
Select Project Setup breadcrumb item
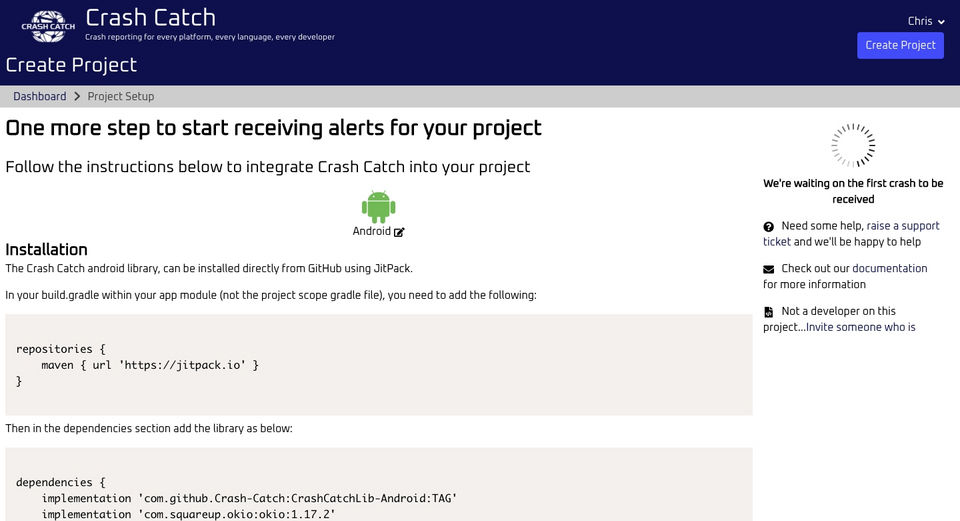121,97
